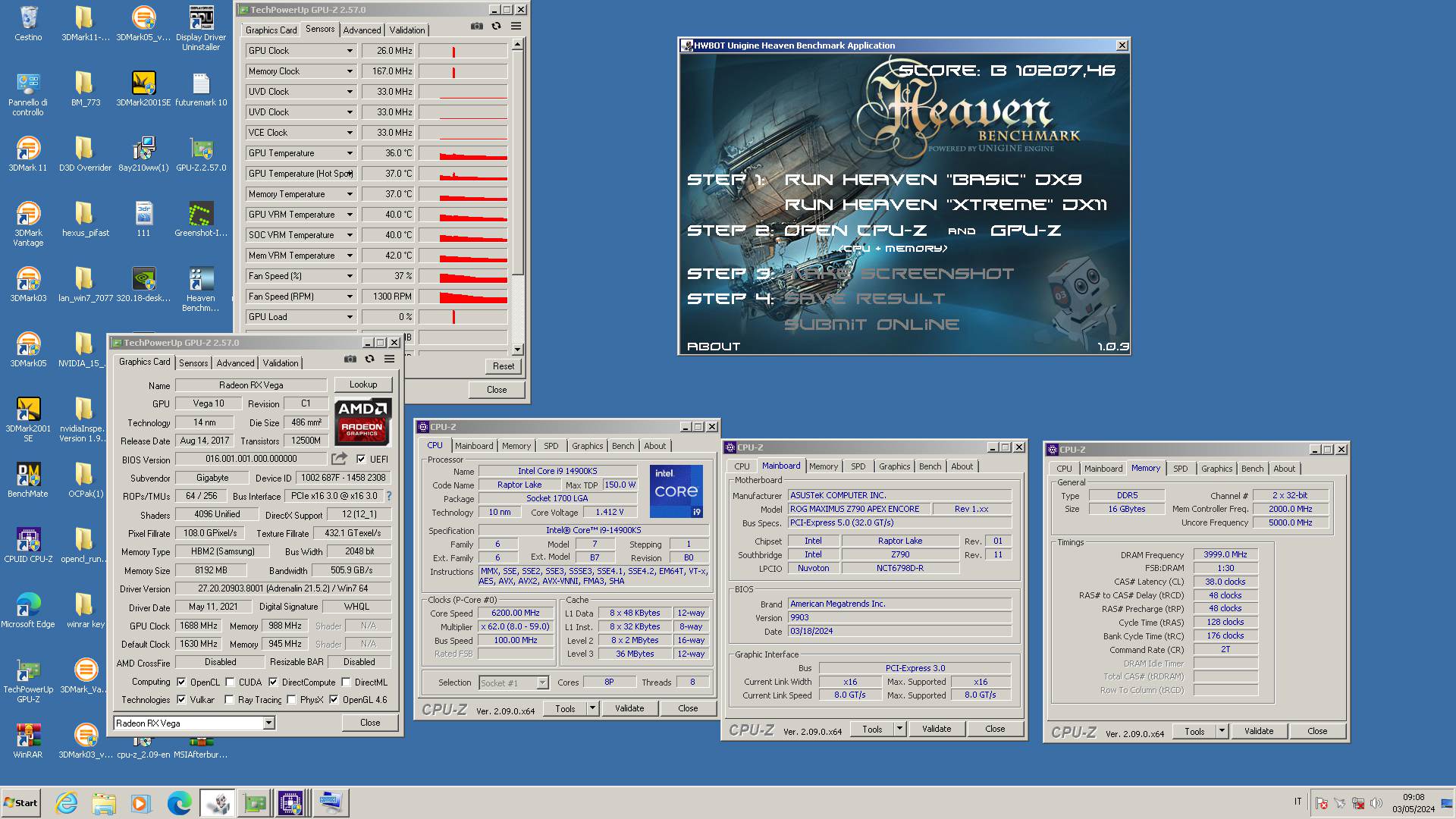Click the refresh icon in GPU-Z Sensors window
The height and width of the screenshot is (819, 1456).
pyautogui.click(x=496, y=27)
